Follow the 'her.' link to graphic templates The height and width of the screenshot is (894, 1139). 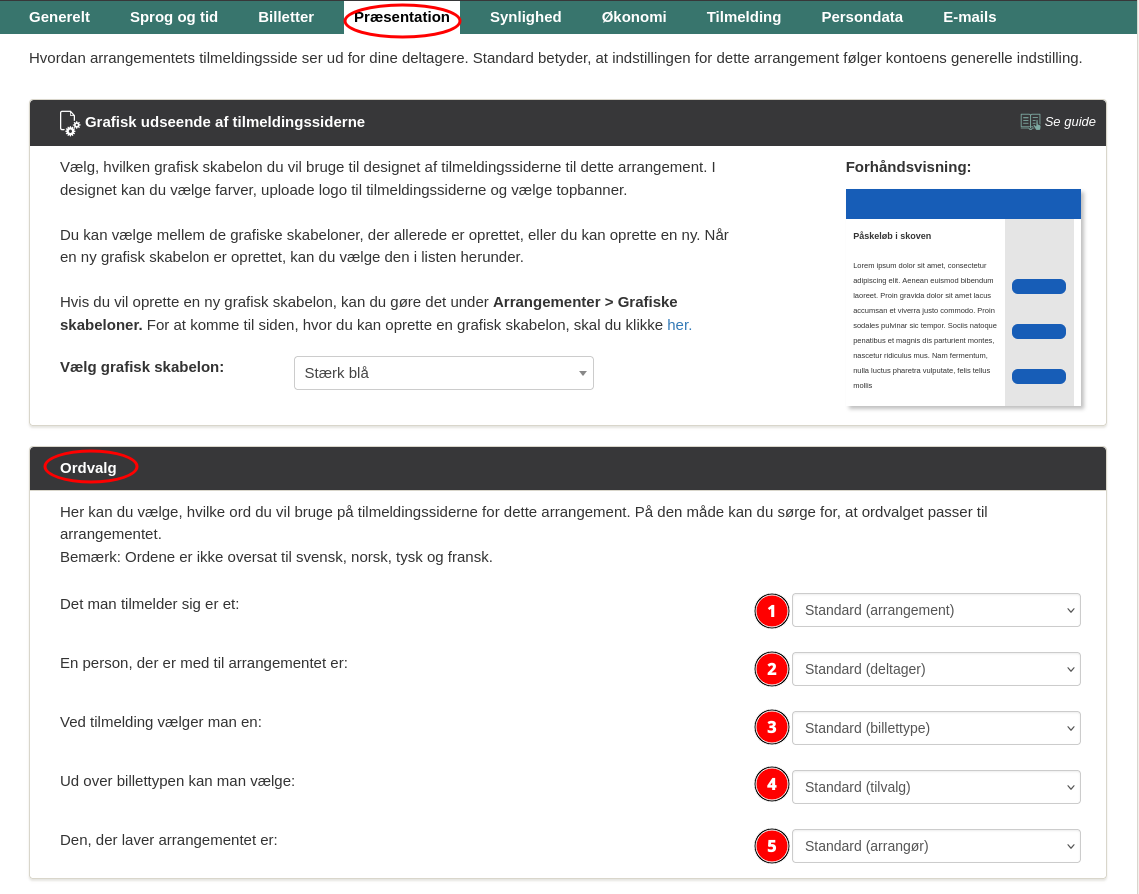click(x=679, y=325)
